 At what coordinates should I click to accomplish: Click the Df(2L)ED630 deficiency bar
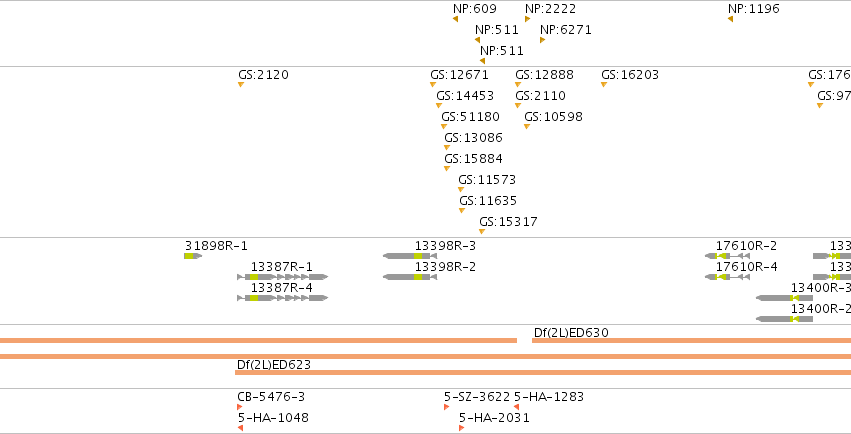pyautogui.click(x=691, y=341)
